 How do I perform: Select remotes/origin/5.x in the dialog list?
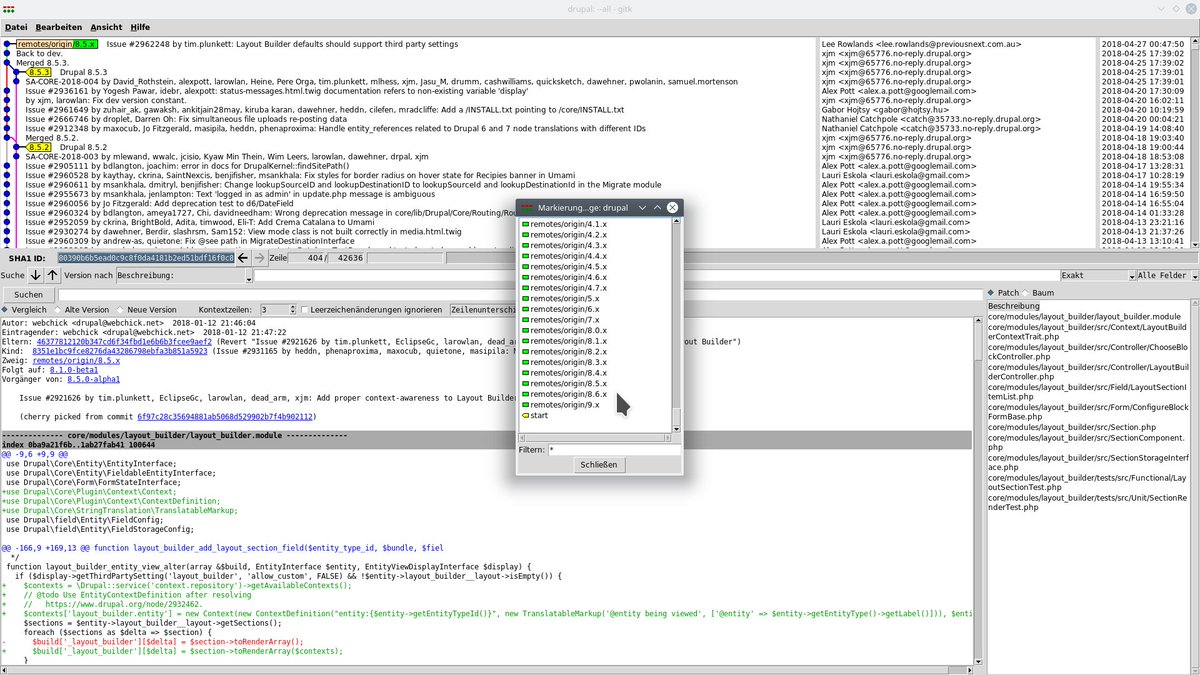pyautogui.click(x=563, y=298)
